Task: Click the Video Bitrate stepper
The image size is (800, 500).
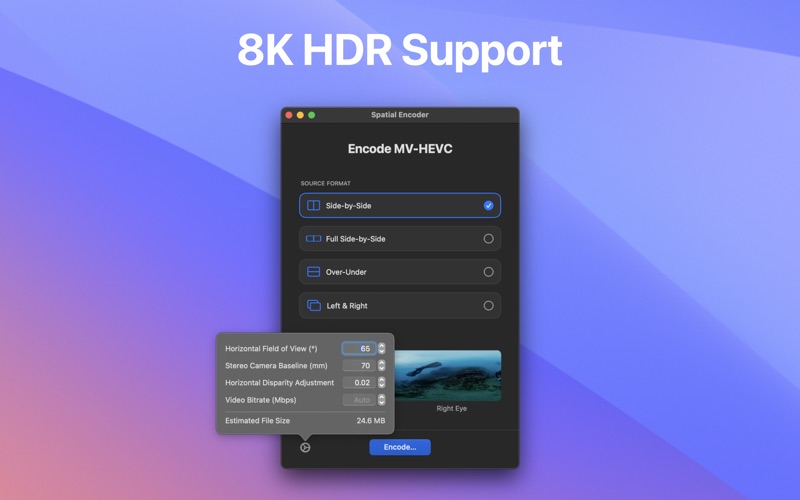Action: [x=382, y=400]
